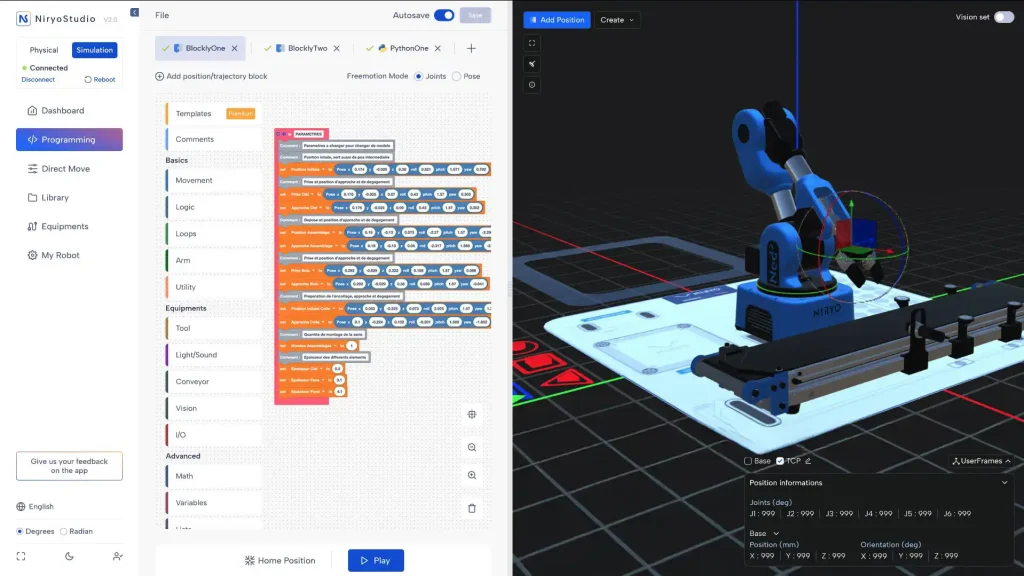
Task: Click the Add Position button
Action: (x=556, y=20)
